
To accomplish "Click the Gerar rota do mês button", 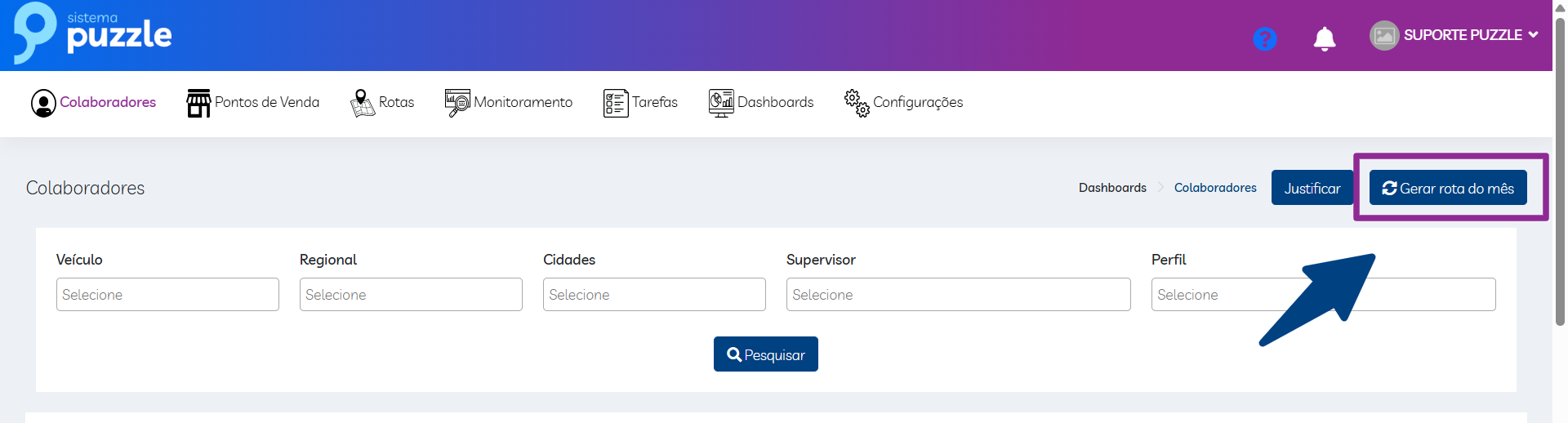I will 1448,188.
